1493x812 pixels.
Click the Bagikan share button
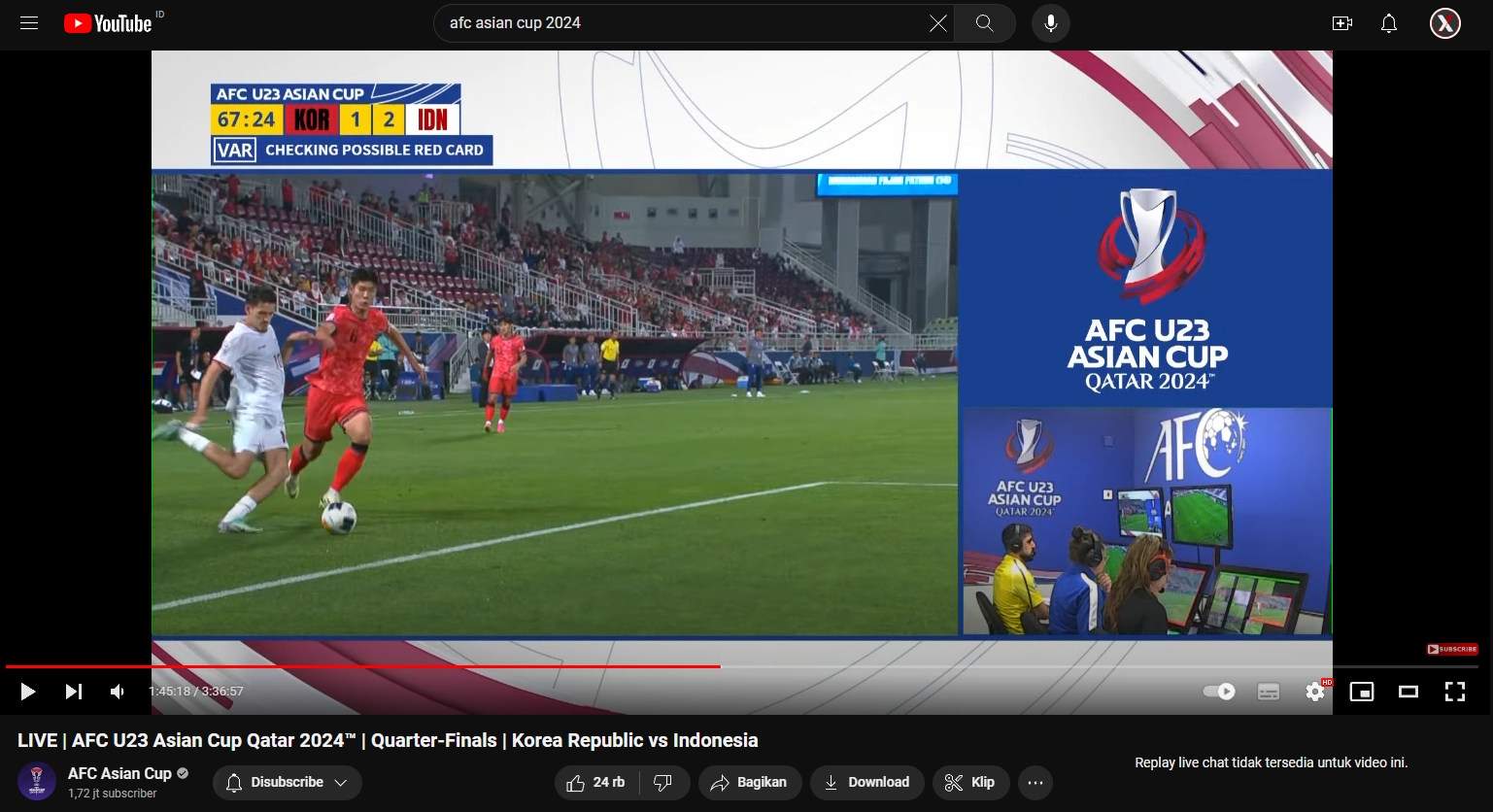749,783
